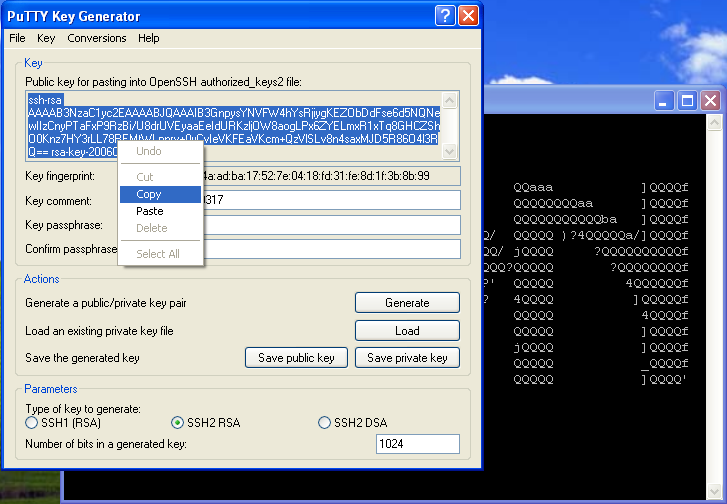The width and height of the screenshot is (727, 504).
Task: Select the SSH1 (RSA) key type
Action: (32, 422)
